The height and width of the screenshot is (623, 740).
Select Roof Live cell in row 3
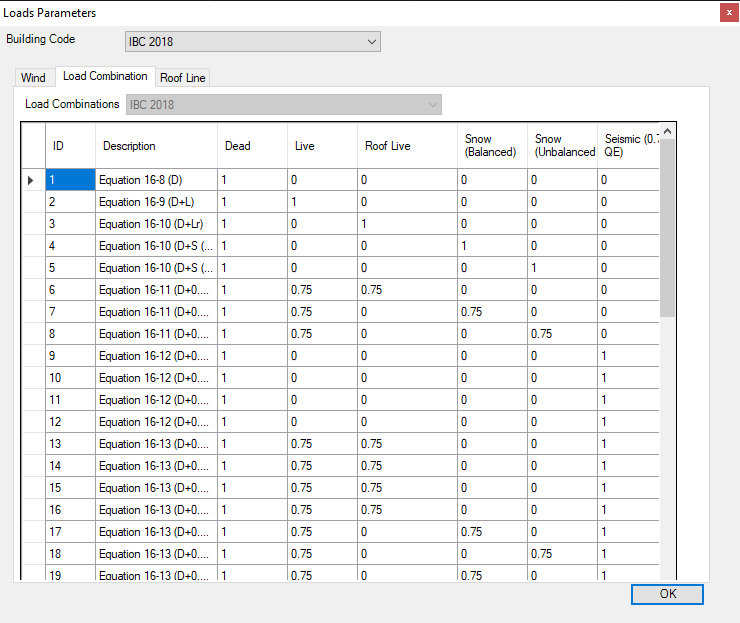pyautogui.click(x=406, y=224)
